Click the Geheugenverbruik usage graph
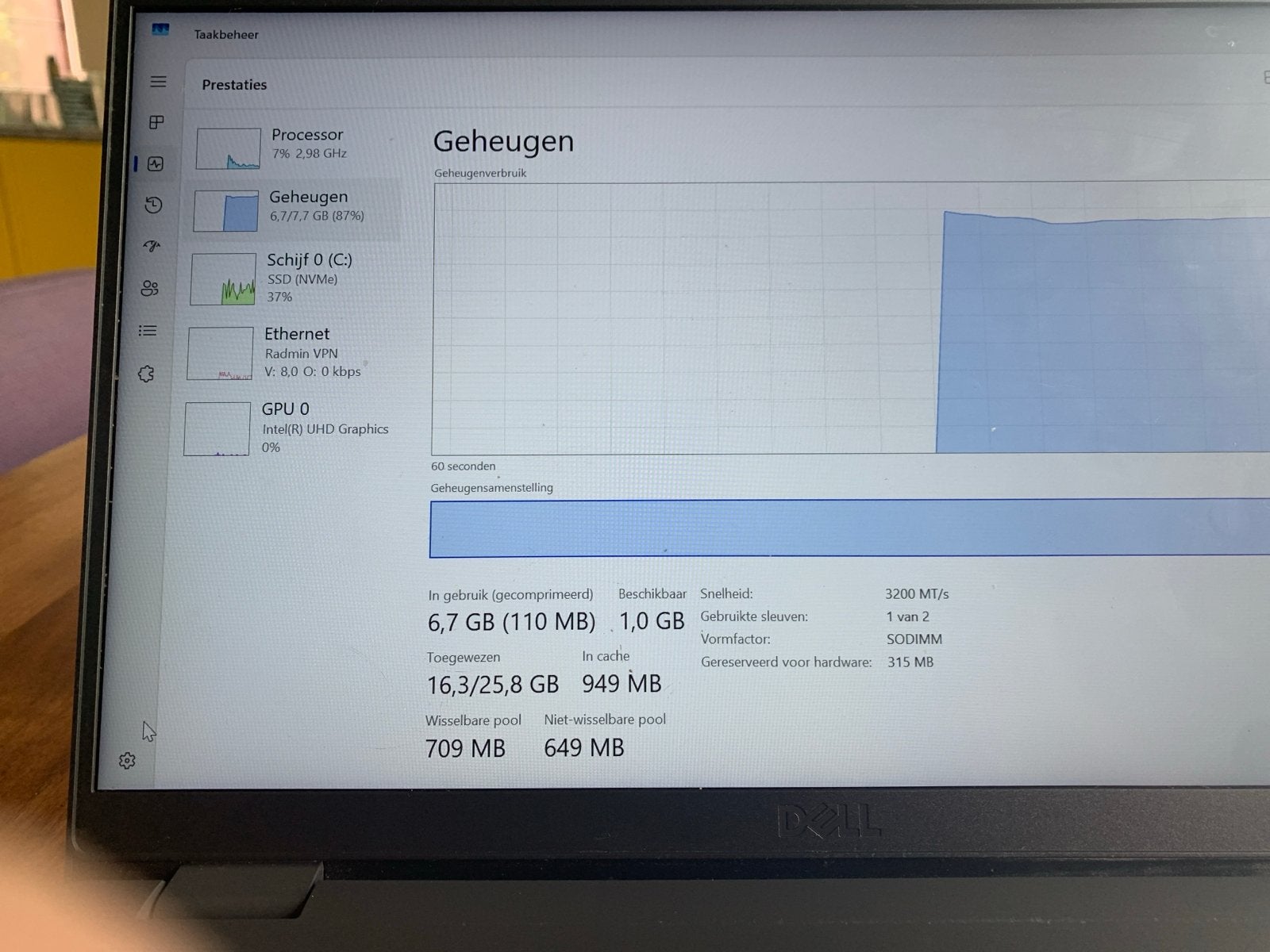 (x=851, y=319)
